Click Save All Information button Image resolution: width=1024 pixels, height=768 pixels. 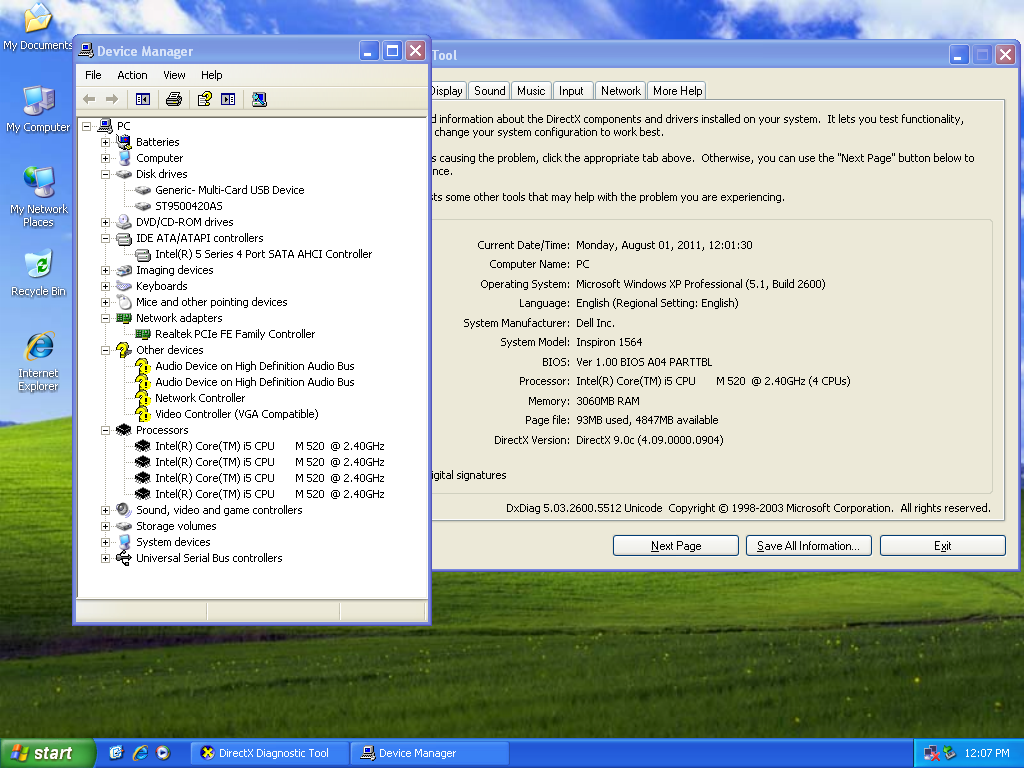click(x=808, y=546)
